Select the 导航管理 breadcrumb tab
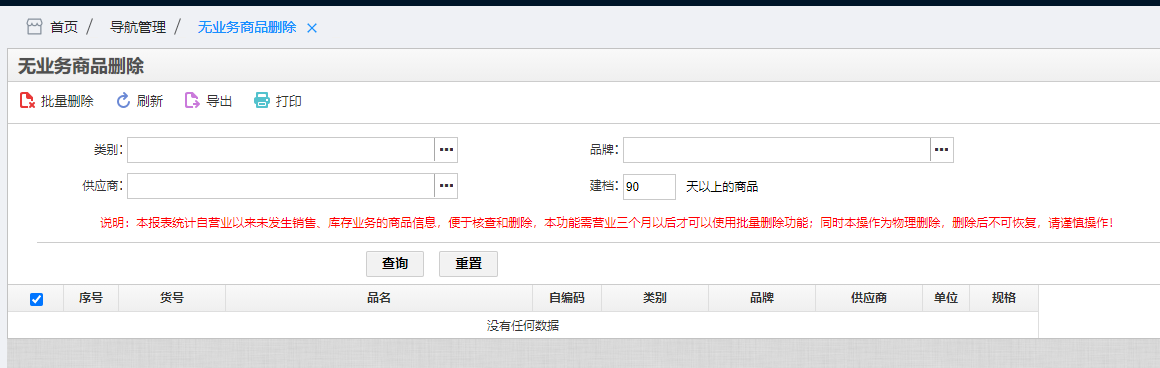Viewport: 1160px width, 368px height. pos(138,27)
